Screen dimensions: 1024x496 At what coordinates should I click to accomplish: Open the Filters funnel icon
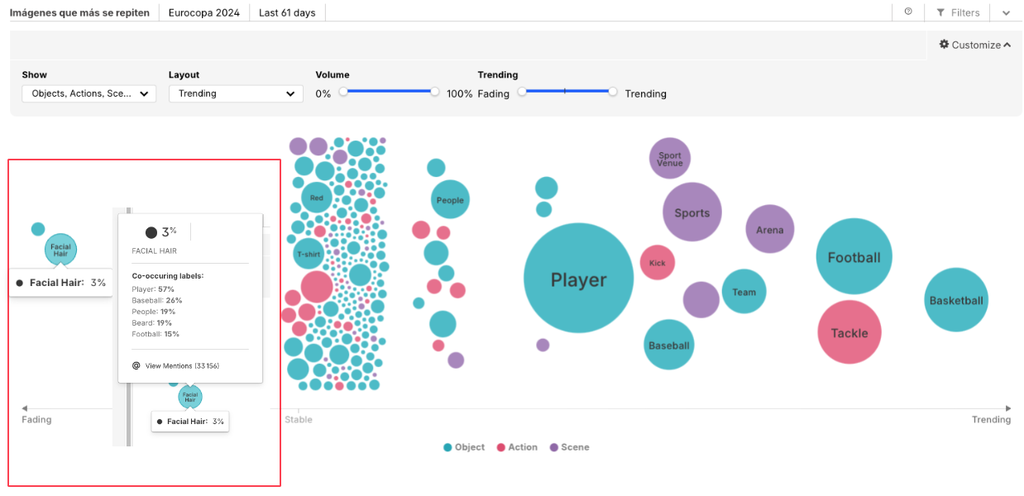click(x=940, y=13)
